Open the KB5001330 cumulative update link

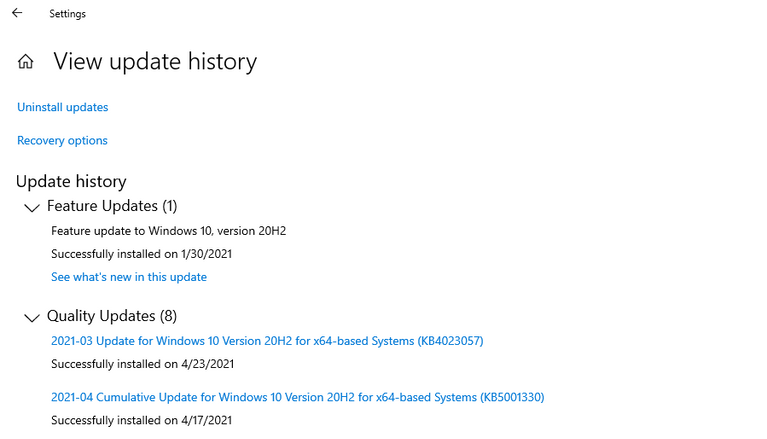click(x=297, y=397)
